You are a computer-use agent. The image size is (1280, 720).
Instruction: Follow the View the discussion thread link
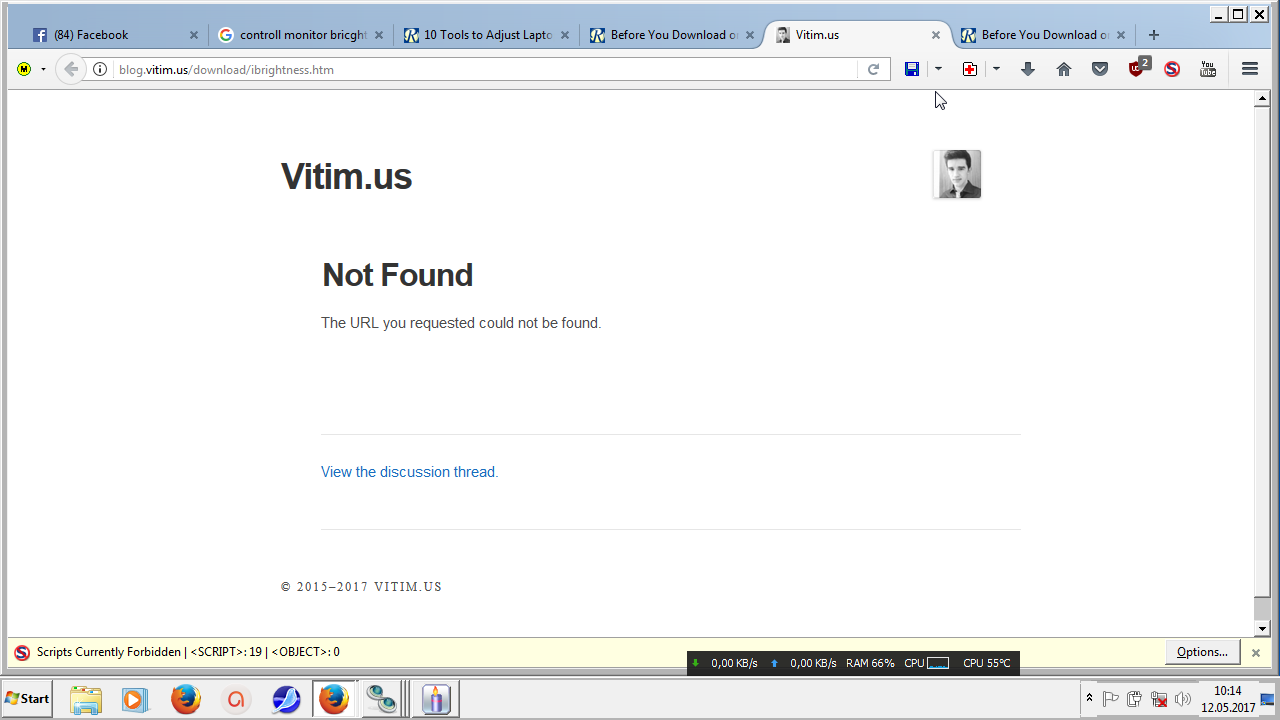tap(409, 472)
